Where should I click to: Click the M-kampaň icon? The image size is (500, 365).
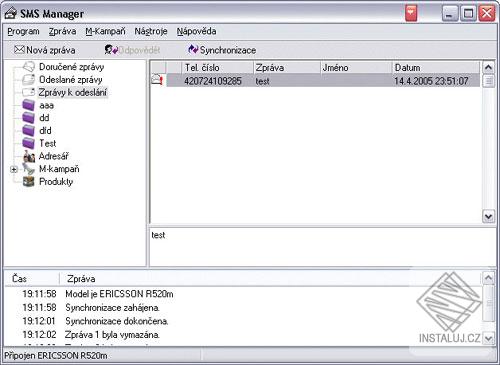29,169
